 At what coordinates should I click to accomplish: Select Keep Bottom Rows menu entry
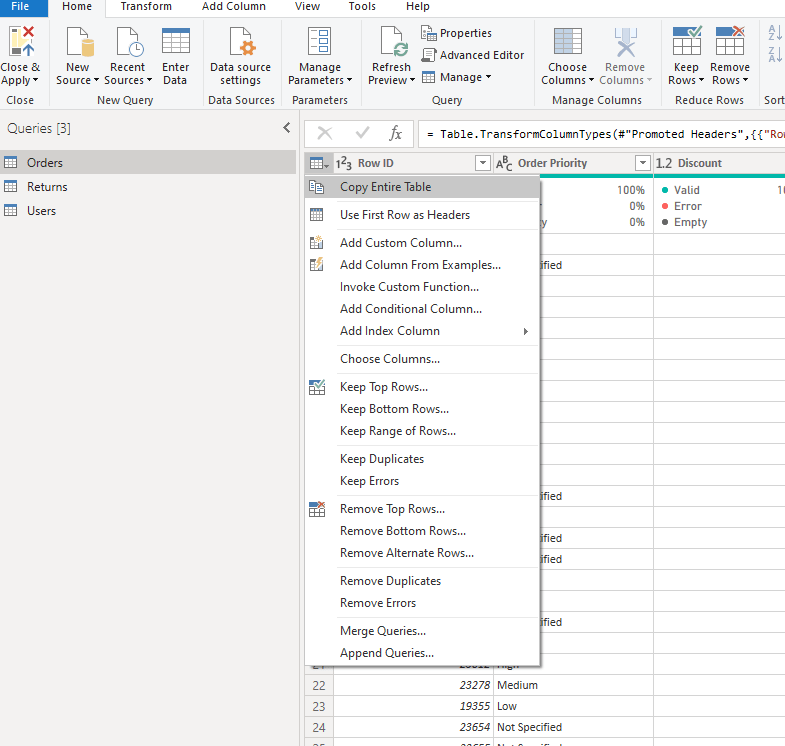[x=422, y=410]
